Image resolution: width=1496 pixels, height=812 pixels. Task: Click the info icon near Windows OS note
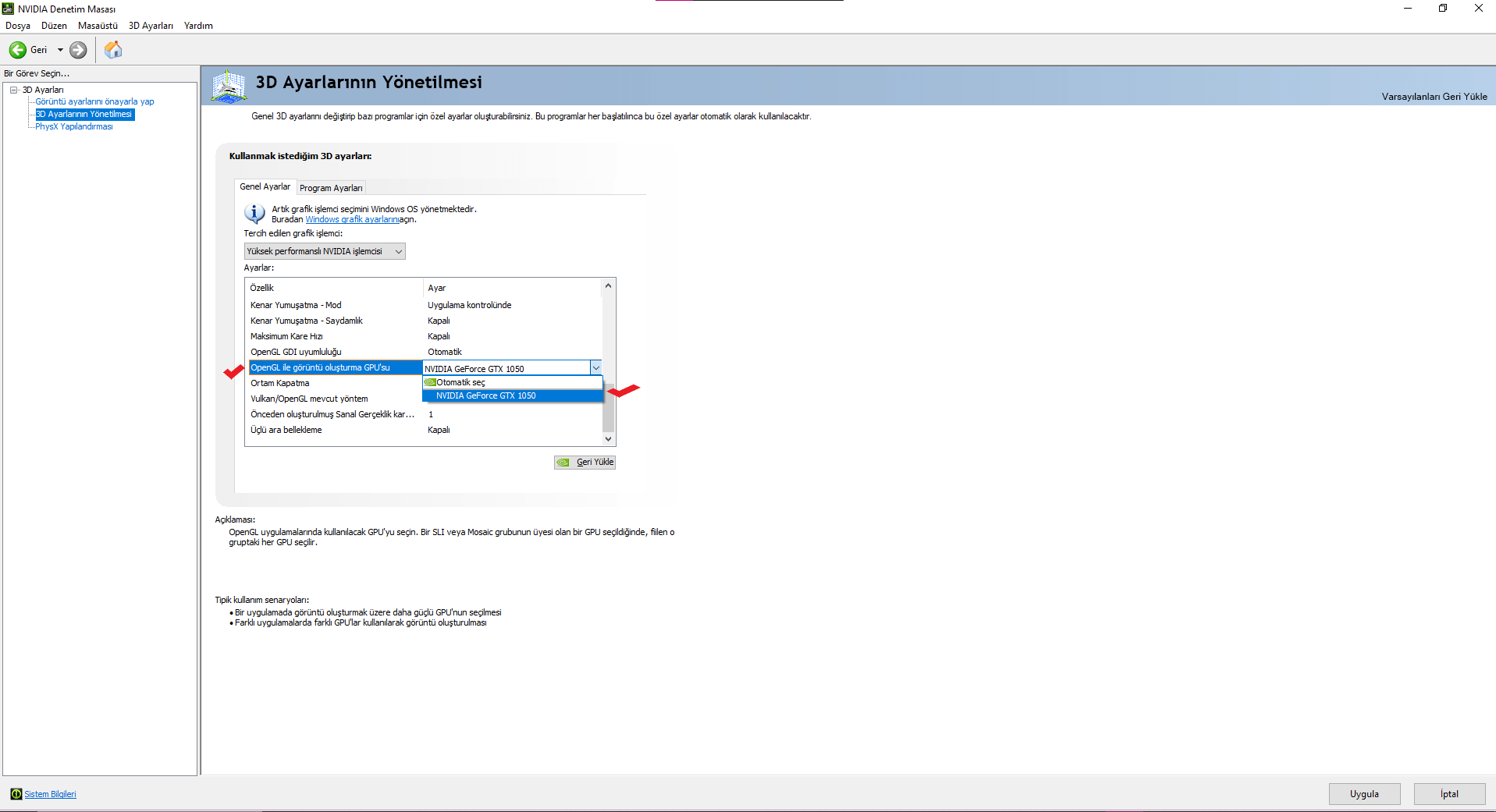click(x=254, y=213)
